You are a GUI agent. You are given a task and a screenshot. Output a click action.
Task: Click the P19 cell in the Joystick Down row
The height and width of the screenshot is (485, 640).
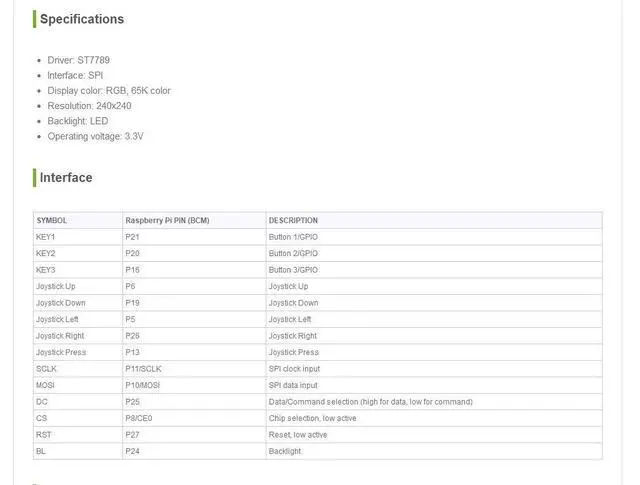194,303
